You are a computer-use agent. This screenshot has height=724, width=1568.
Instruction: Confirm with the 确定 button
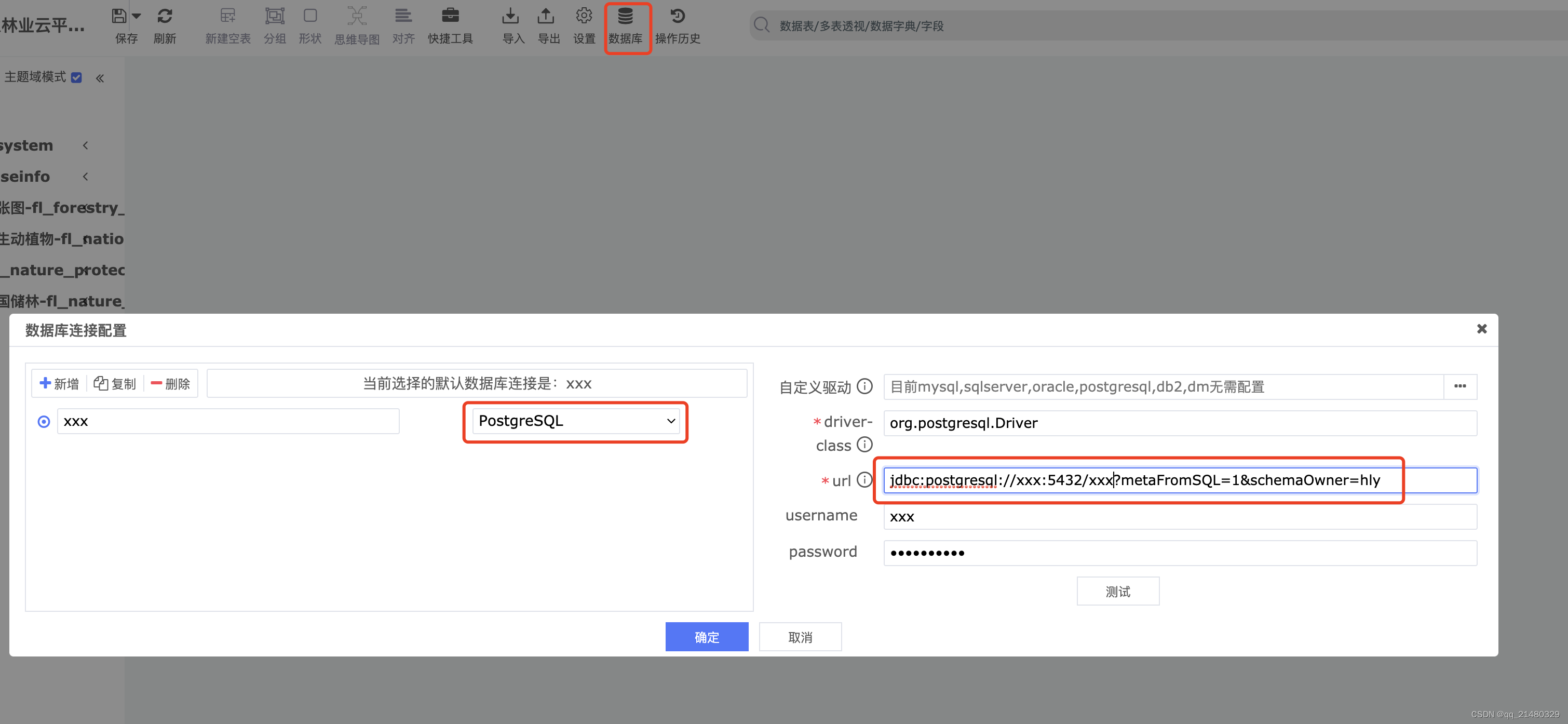click(x=707, y=637)
